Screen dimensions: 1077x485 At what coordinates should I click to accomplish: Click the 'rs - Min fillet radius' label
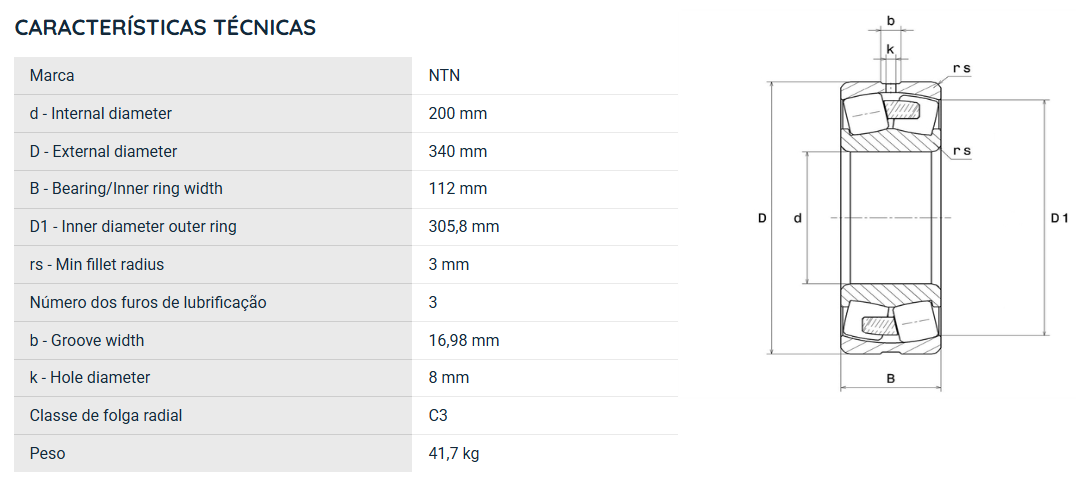click(97, 264)
